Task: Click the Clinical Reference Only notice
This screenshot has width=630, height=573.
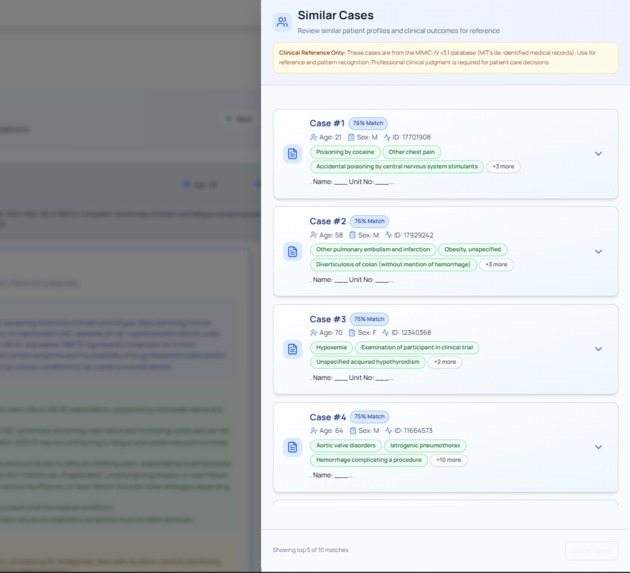Action: pyautogui.click(x=446, y=58)
